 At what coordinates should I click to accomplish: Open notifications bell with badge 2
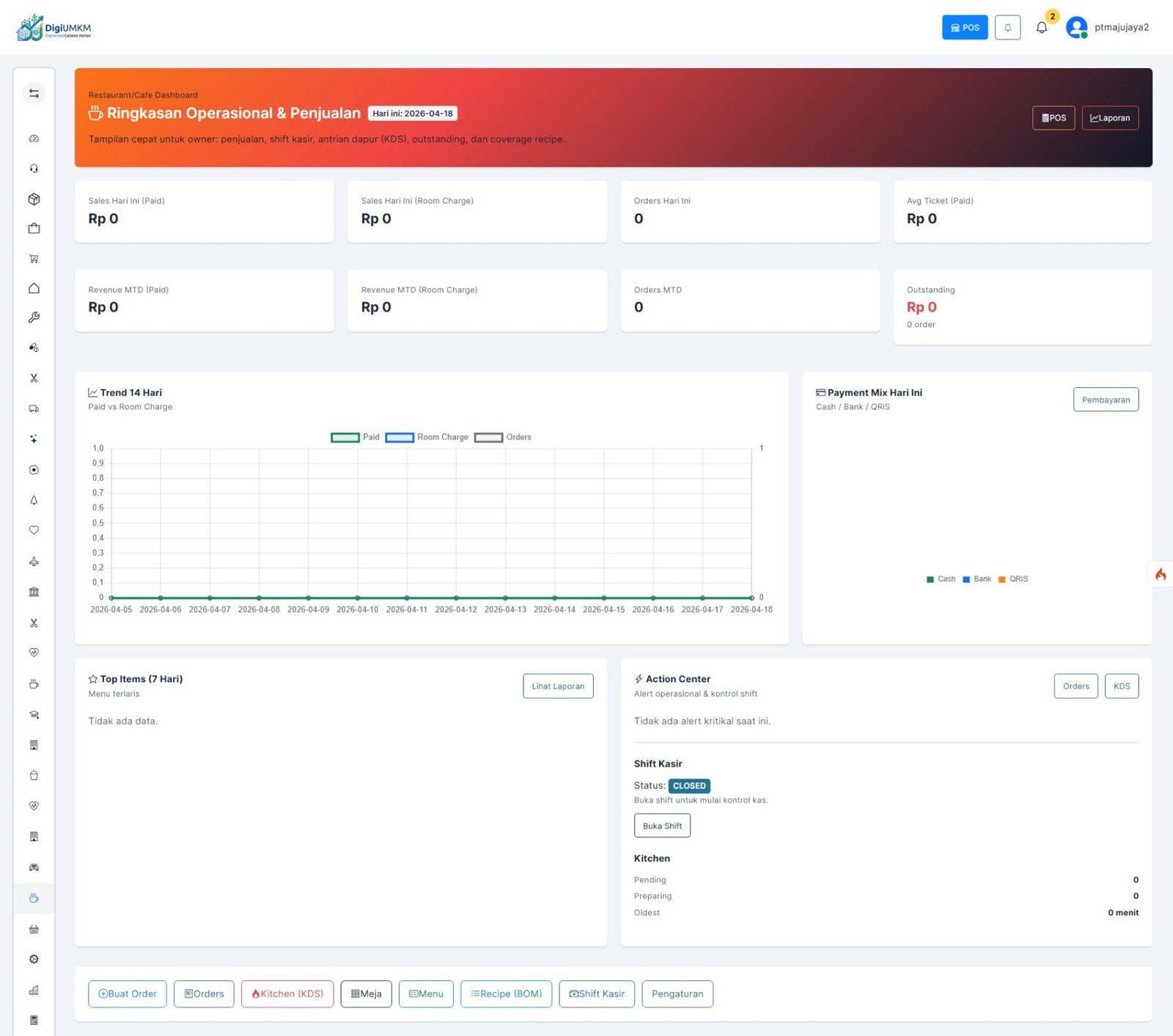coord(1042,28)
